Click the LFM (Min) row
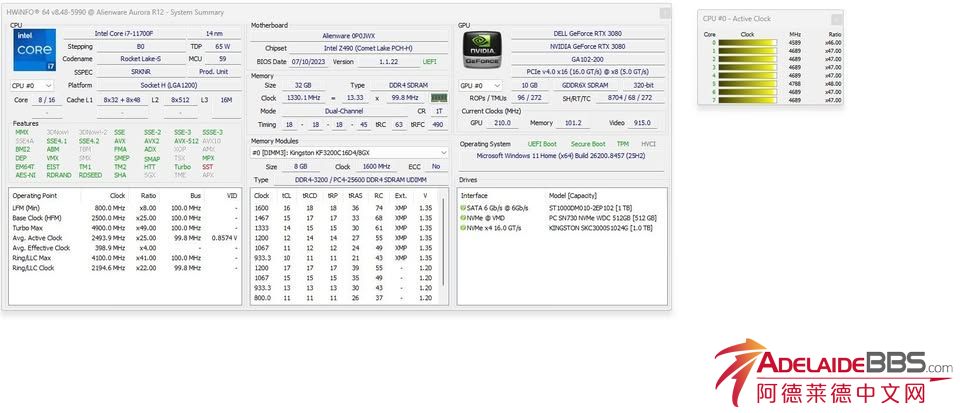960x413 pixels. point(125,208)
